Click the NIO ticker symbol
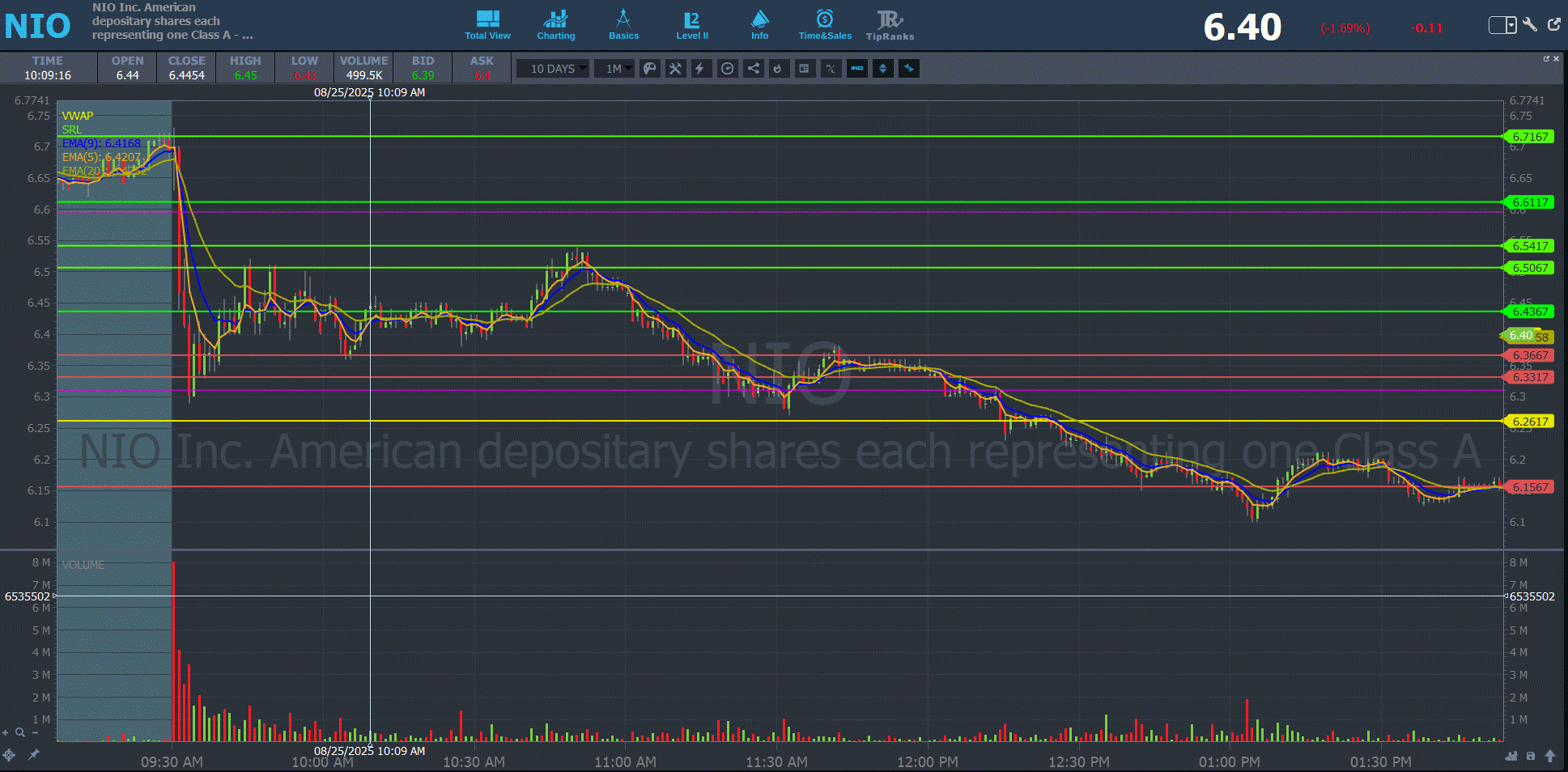Viewport: 1568px width, 772px height. click(37, 27)
